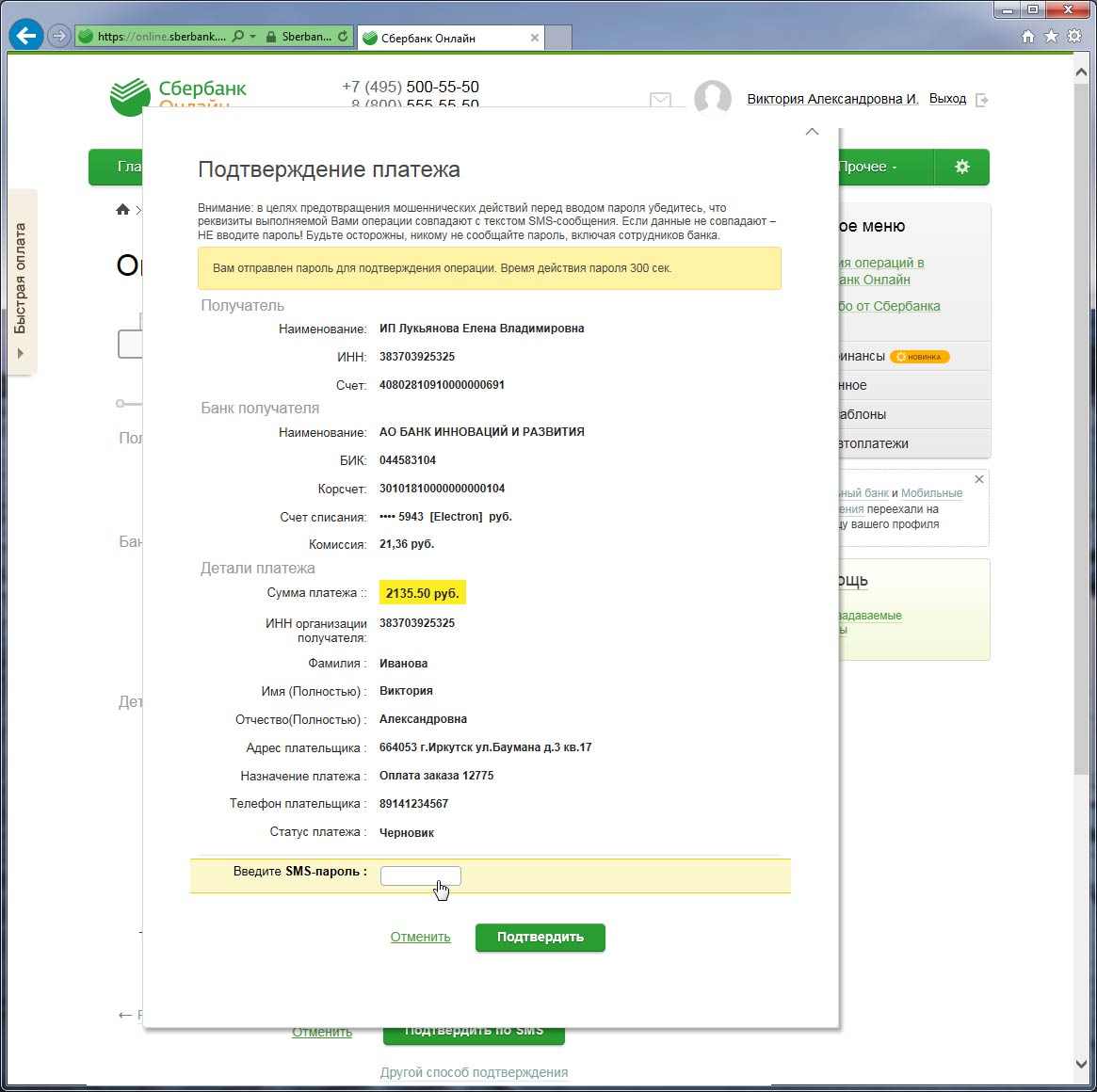Open Другой способ подтверждения link
1097x1092 pixels.
coord(474,1071)
